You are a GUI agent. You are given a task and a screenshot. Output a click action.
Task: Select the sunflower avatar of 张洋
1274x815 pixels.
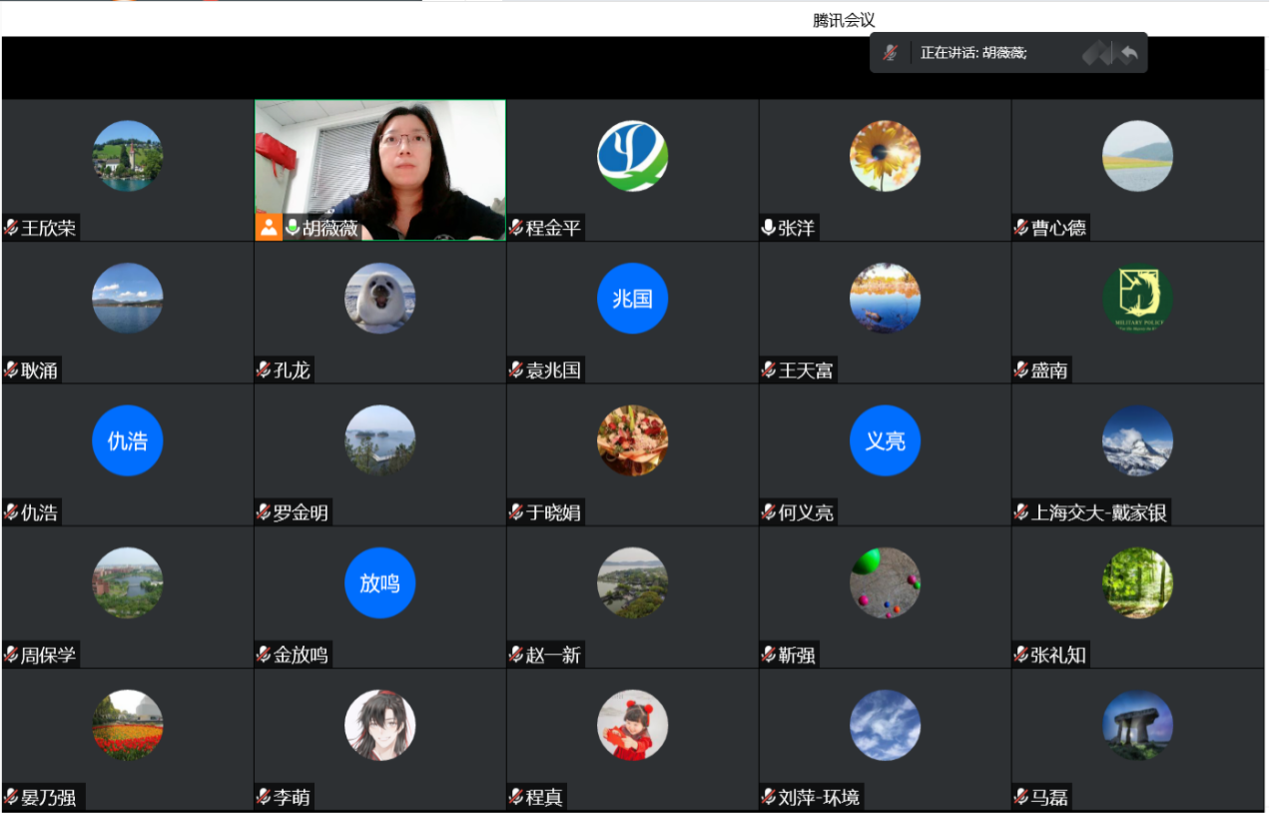885,156
